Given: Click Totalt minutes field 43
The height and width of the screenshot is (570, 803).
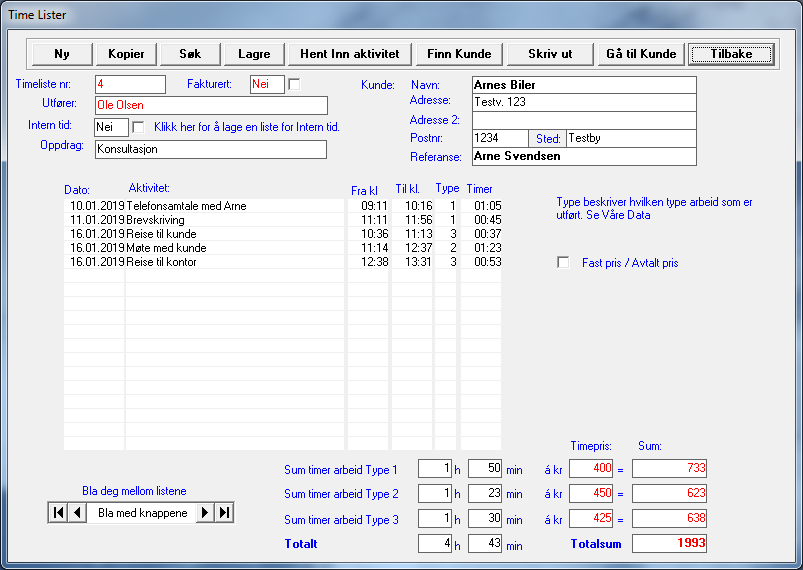Looking at the screenshot, I should (485, 543).
